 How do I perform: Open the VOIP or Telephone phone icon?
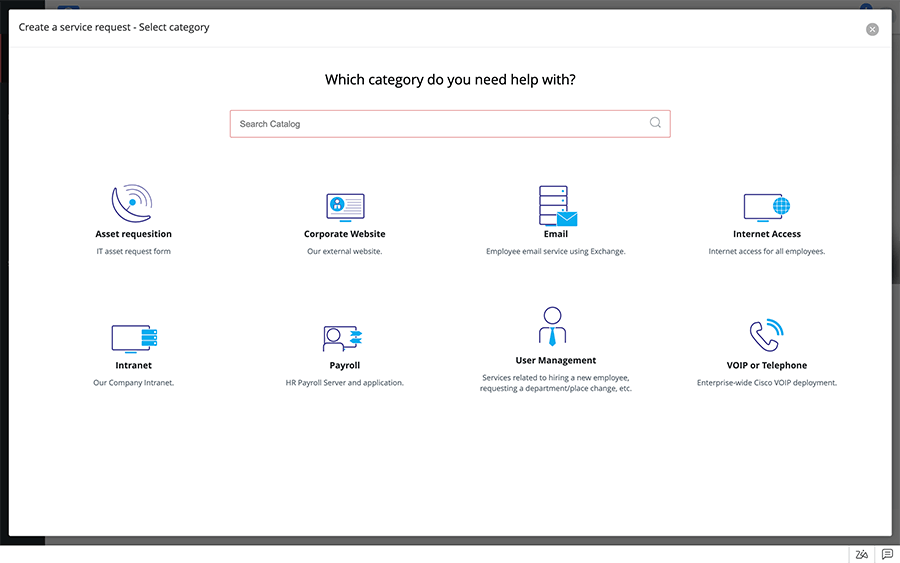tap(766, 335)
